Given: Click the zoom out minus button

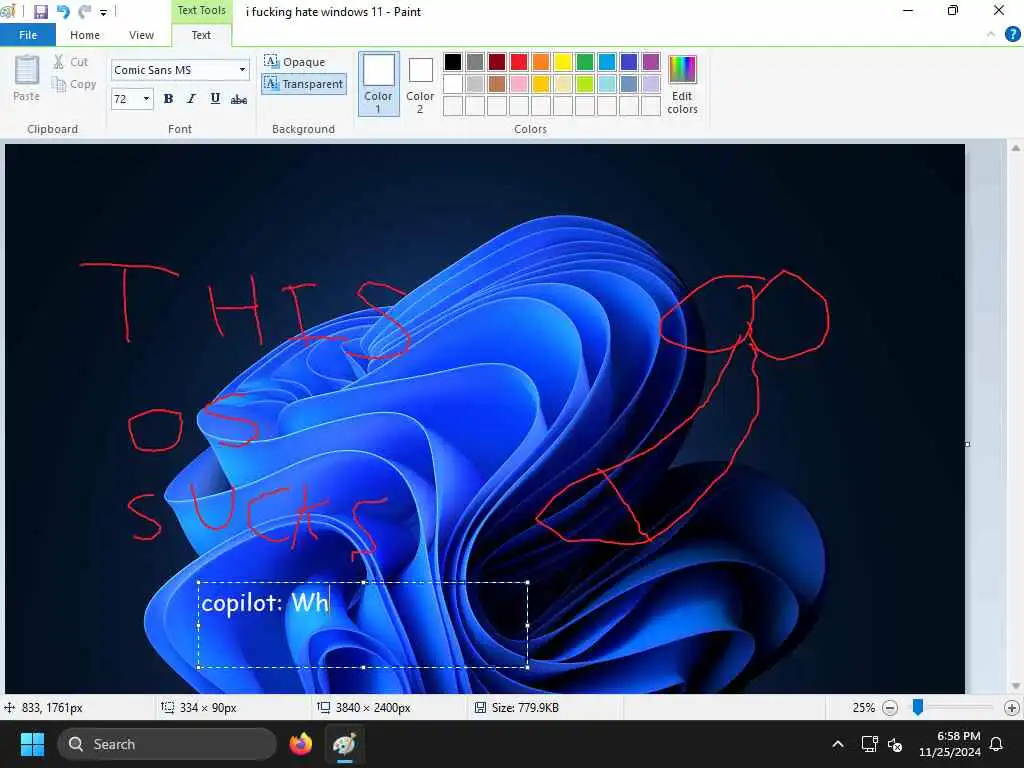Looking at the screenshot, I should (889, 708).
